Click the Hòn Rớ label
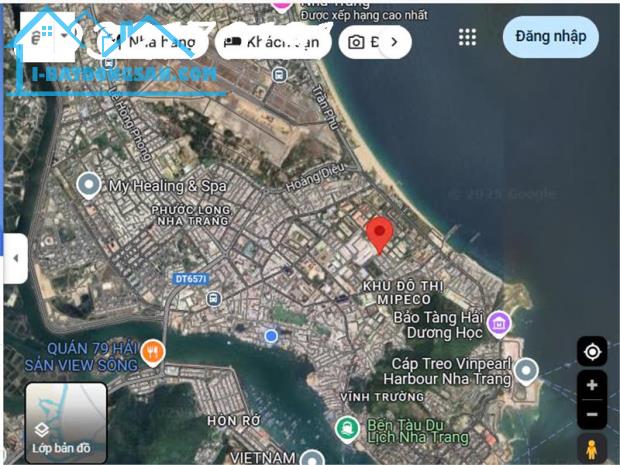Viewport: 620px width, 465px height. coord(234,421)
